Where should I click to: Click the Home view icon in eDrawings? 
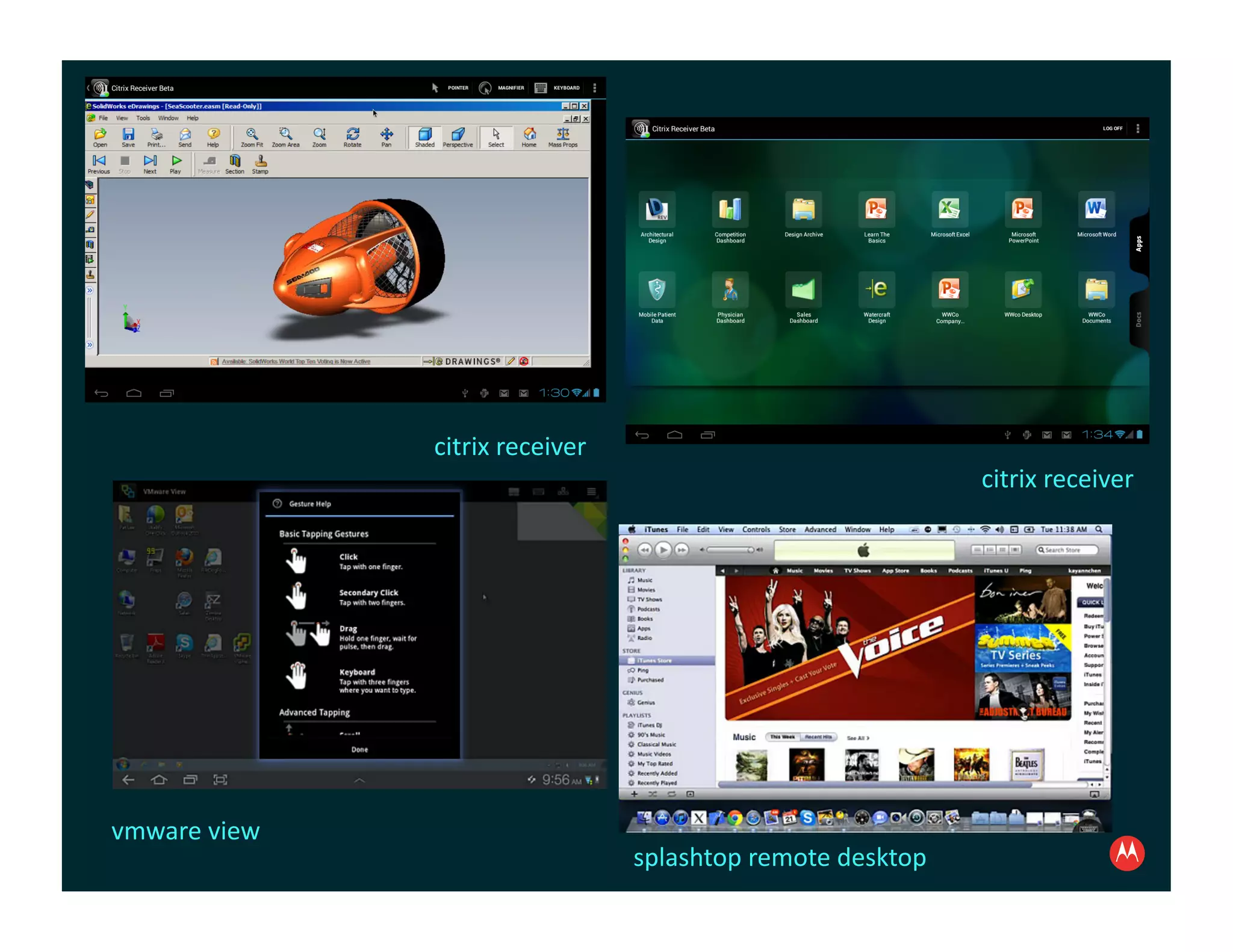529,137
